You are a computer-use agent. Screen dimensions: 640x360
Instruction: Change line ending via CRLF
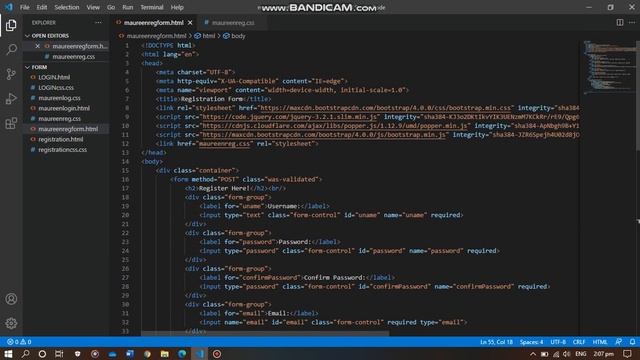579,342
